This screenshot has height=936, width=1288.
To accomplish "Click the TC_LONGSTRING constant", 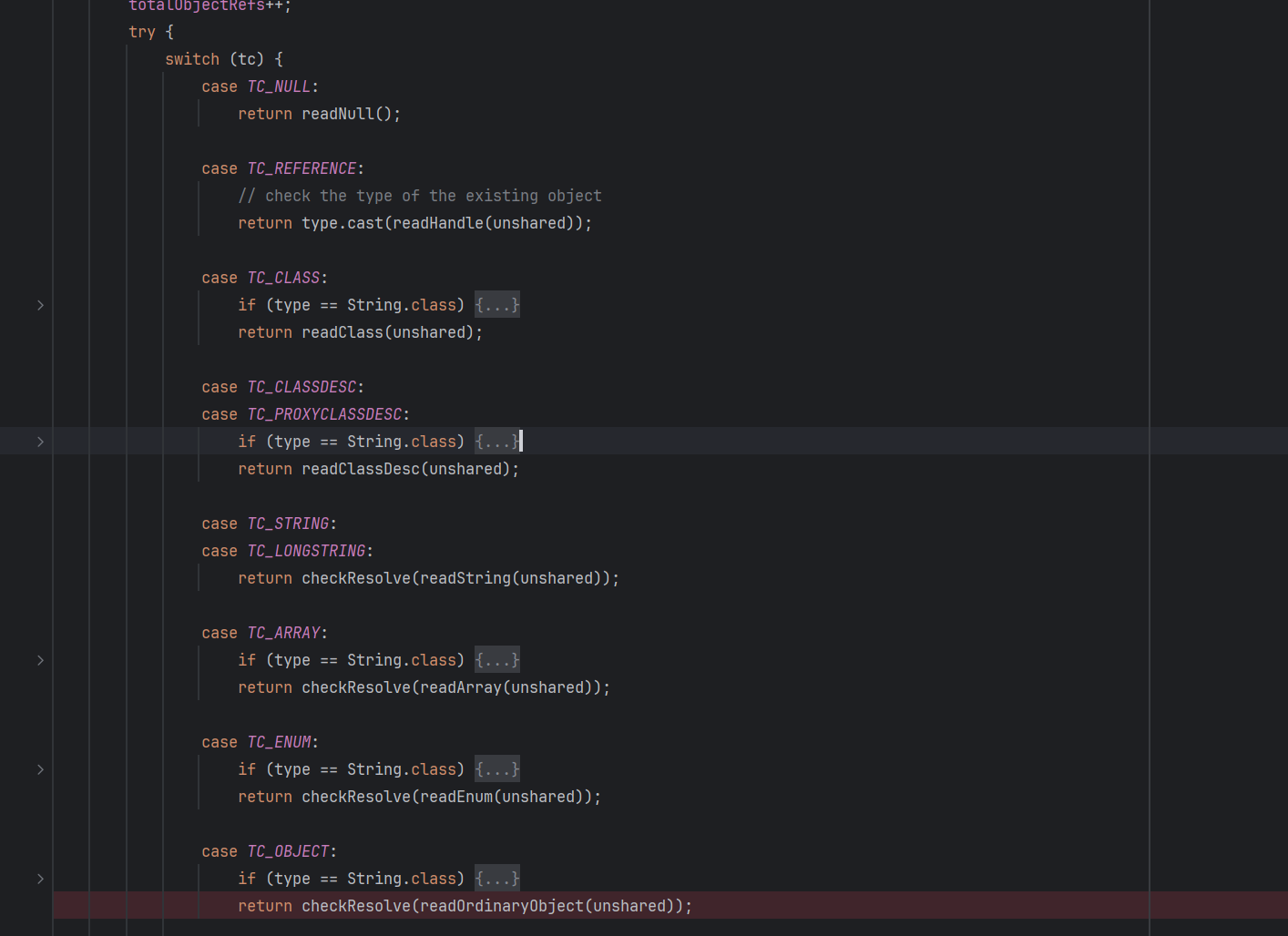I will pos(306,551).
